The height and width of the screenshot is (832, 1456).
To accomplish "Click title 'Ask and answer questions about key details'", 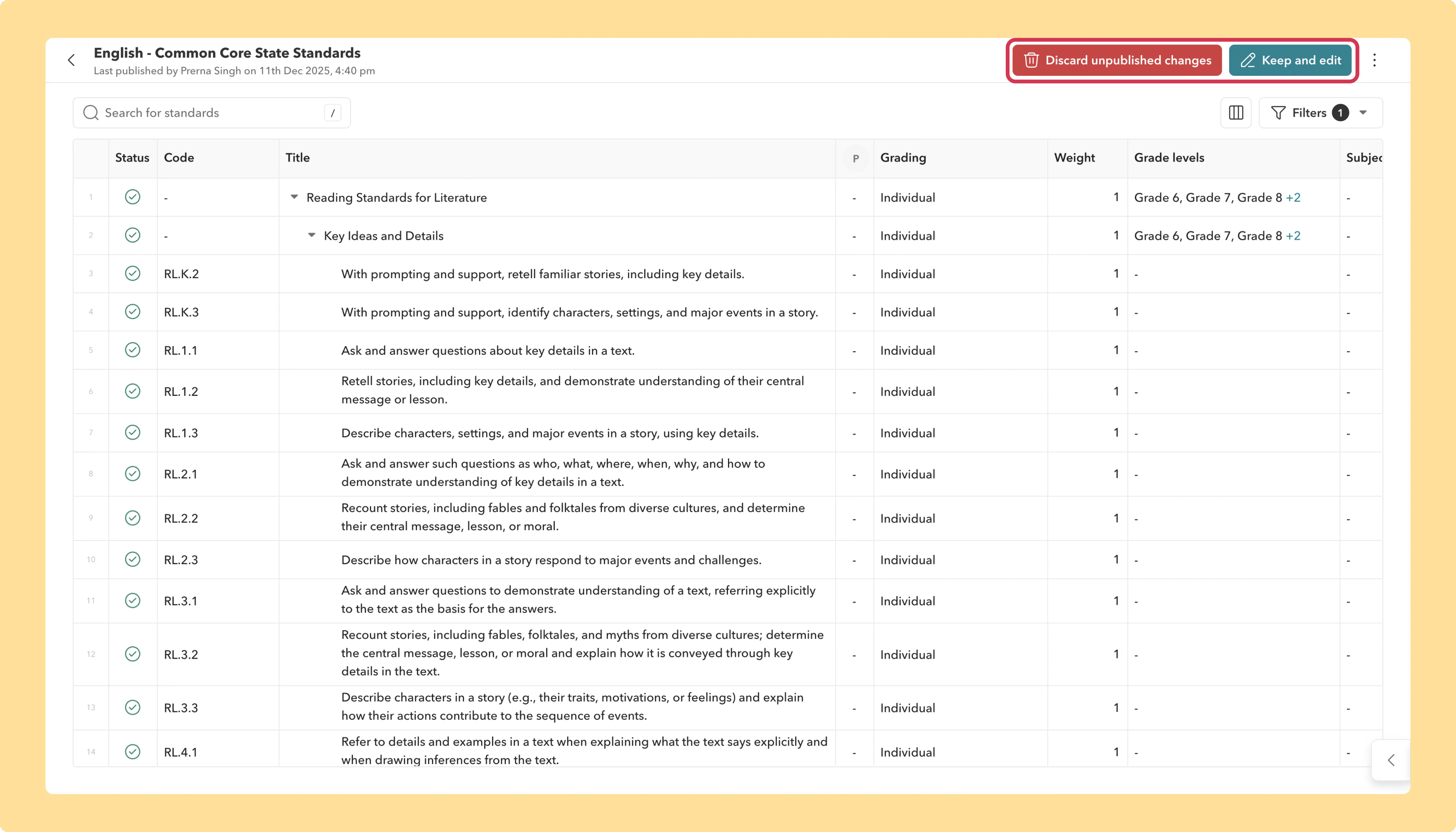I will tap(488, 350).
